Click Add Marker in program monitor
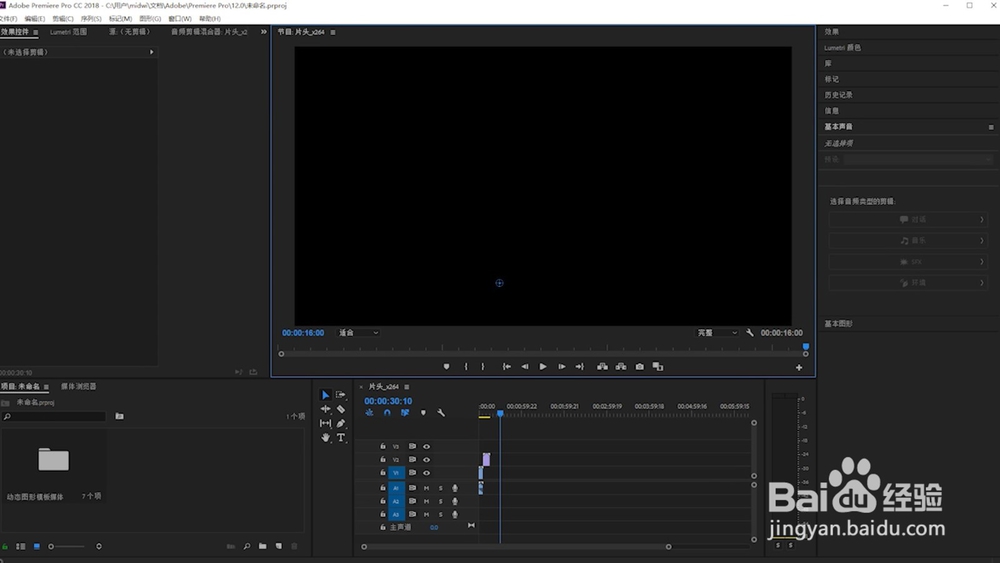This screenshot has height=563, width=1000. pos(446,367)
